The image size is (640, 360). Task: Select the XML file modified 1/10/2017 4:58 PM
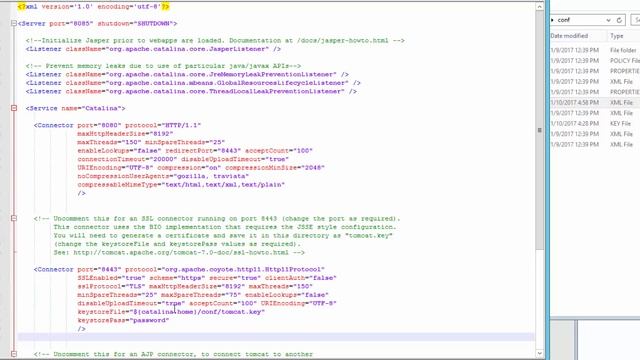tap(595, 102)
